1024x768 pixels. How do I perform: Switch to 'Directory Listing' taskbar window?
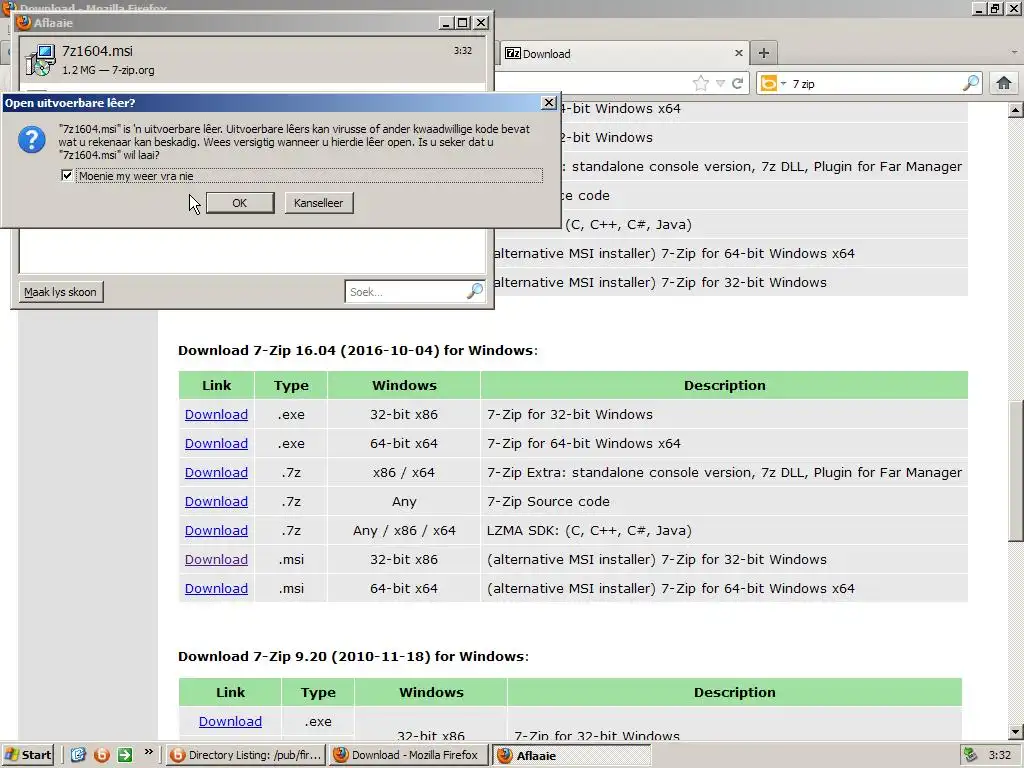pyautogui.click(x=246, y=755)
